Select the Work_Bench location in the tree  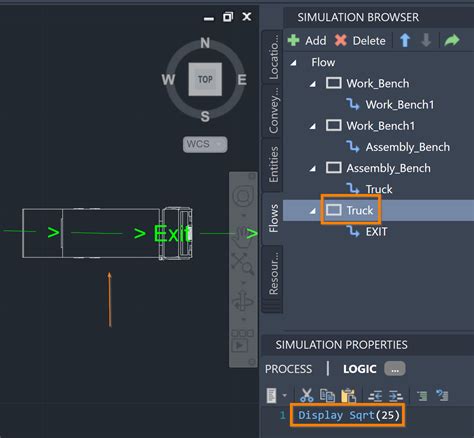coord(377,83)
